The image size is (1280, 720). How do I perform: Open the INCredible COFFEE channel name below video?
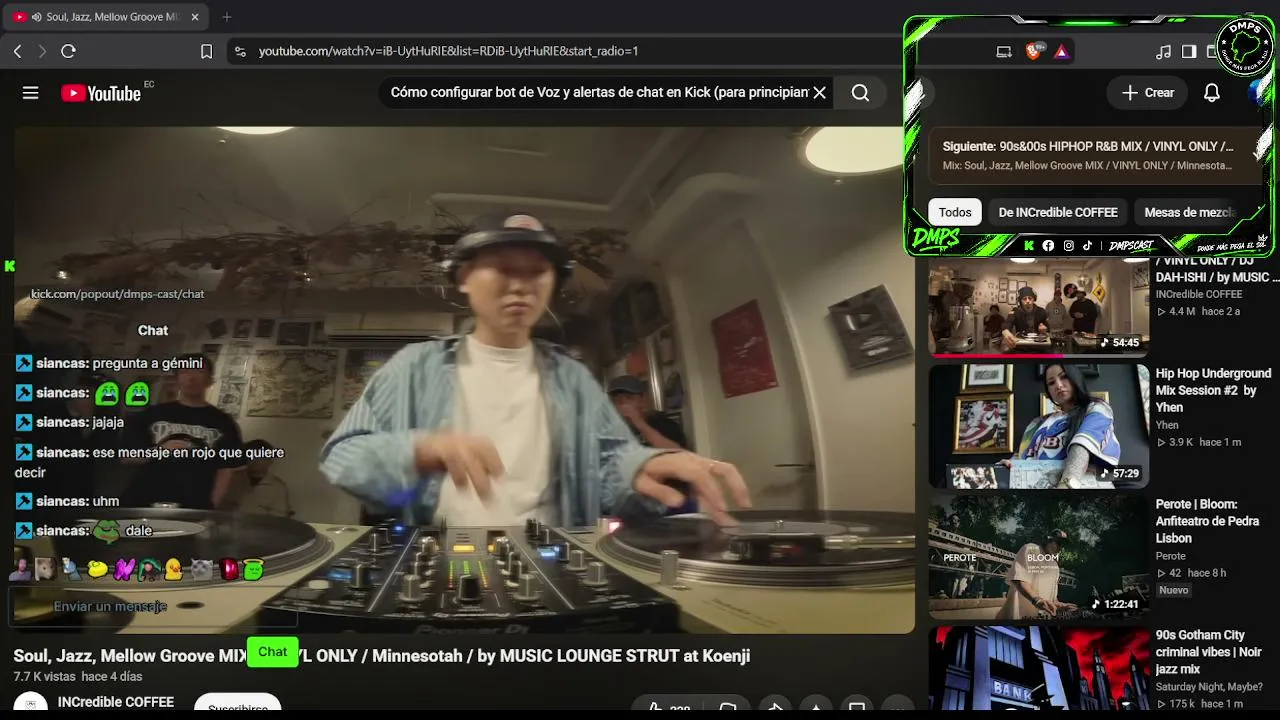click(116, 702)
